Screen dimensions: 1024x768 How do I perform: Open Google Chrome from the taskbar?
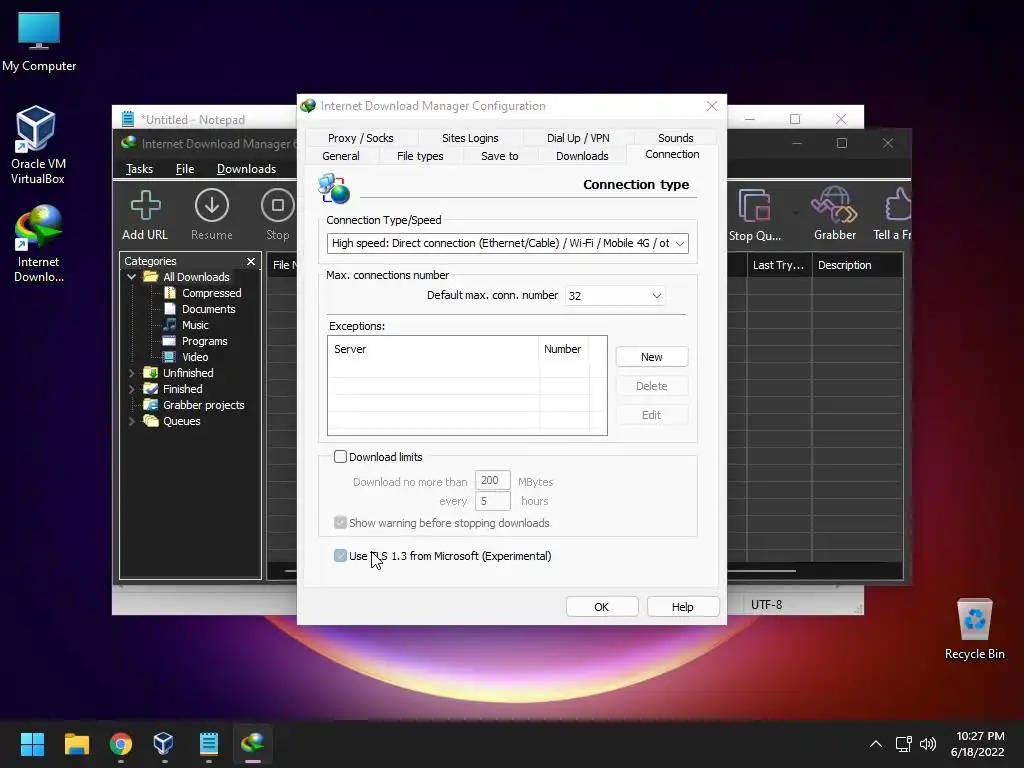pos(121,744)
